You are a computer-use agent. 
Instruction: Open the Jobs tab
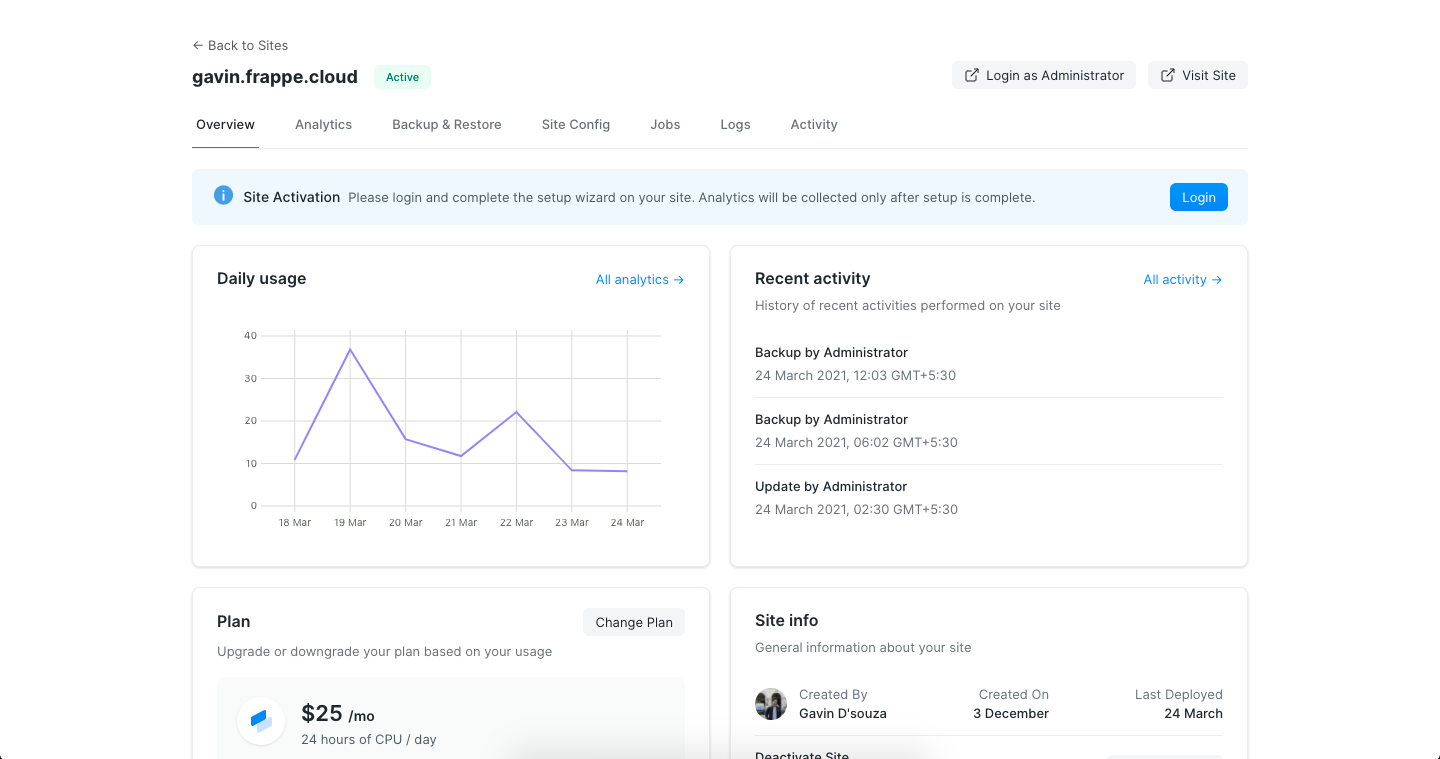[665, 125]
